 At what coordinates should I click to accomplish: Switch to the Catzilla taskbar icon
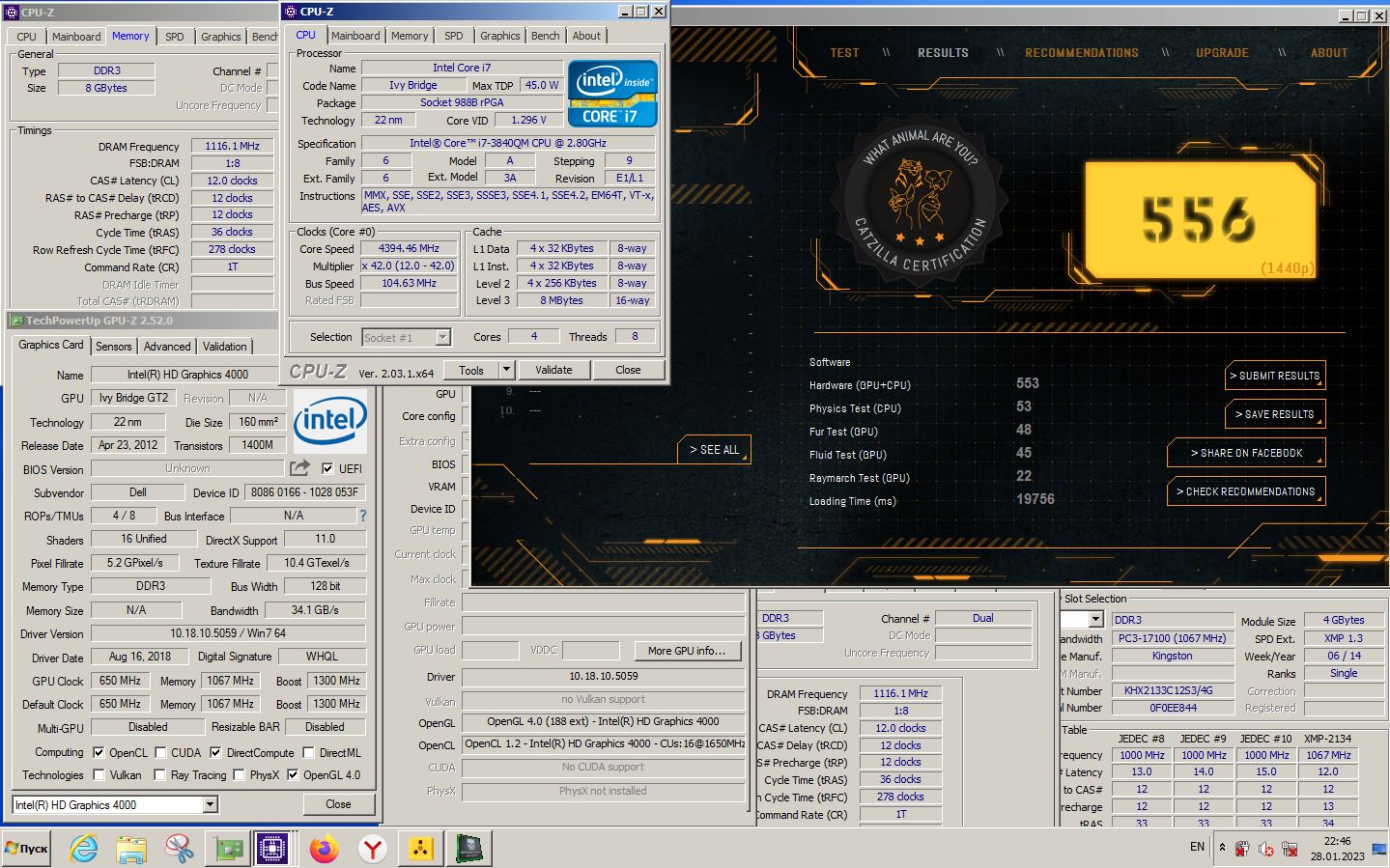(x=469, y=849)
